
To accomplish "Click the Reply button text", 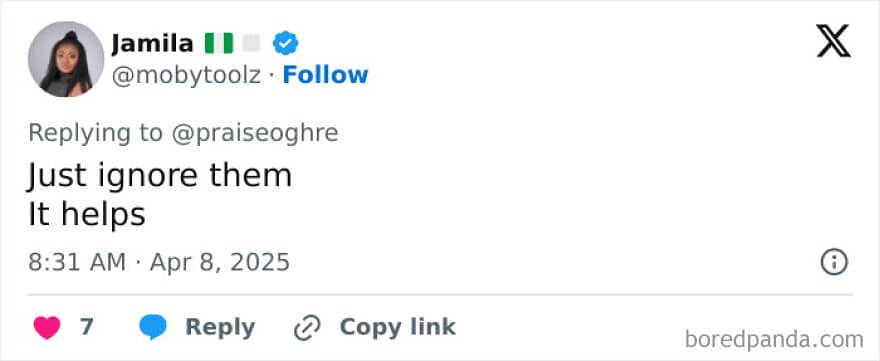I will [220, 327].
